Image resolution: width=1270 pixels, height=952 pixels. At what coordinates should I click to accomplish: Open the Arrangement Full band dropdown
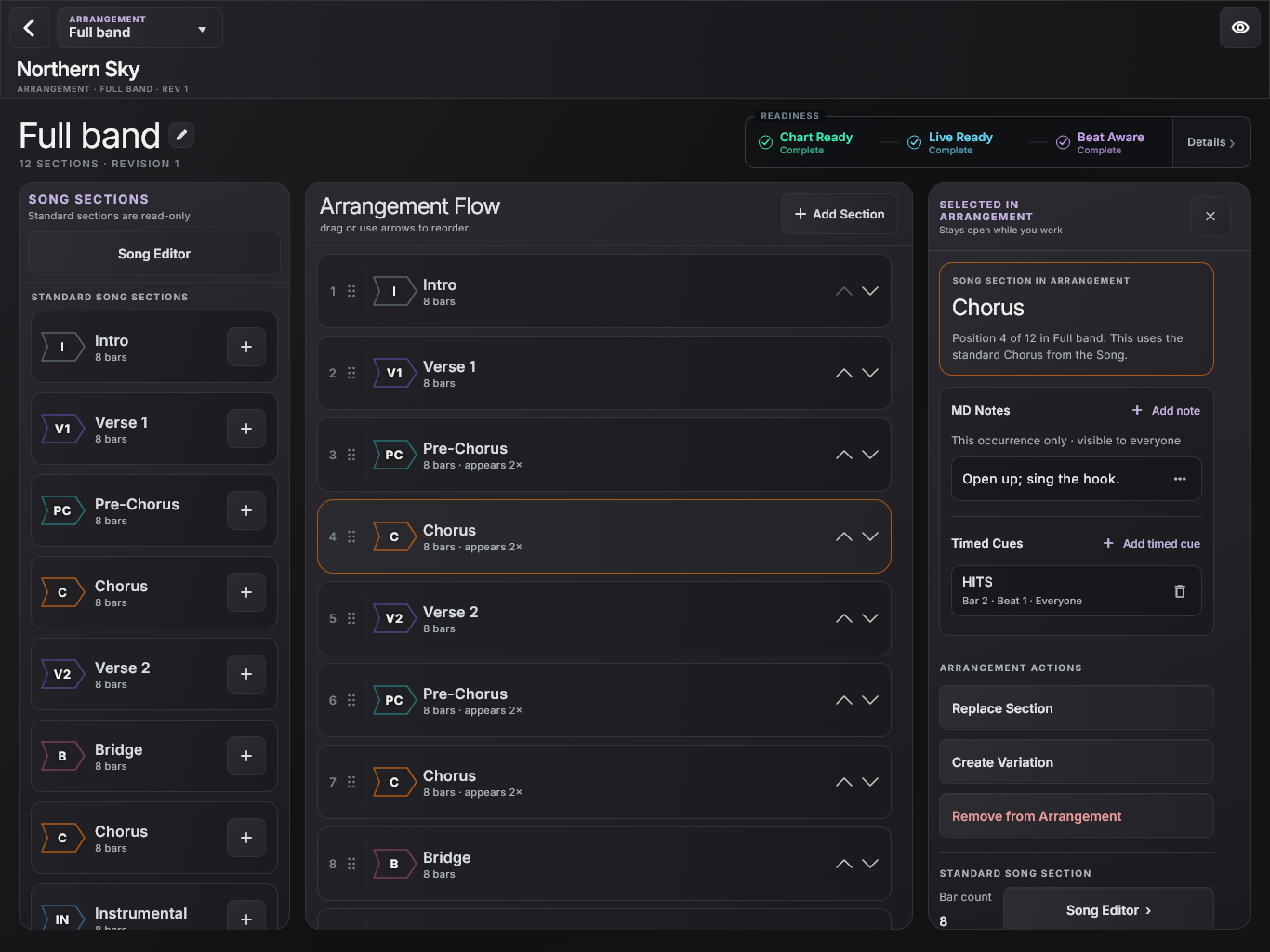pos(139,28)
